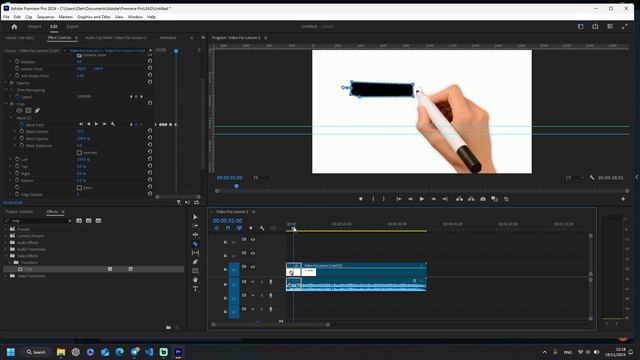640x360 pixels.
Task: Open the Program Monitor zoom level dropdown
Action: (x=264, y=178)
